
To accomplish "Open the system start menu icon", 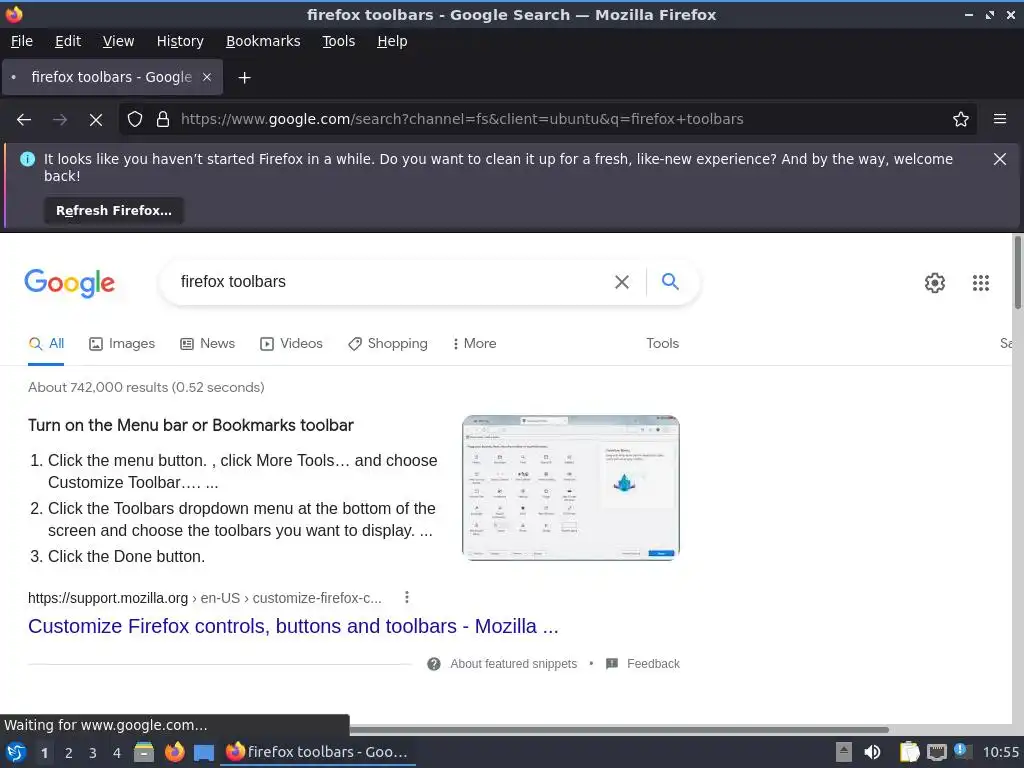I will tap(16, 752).
